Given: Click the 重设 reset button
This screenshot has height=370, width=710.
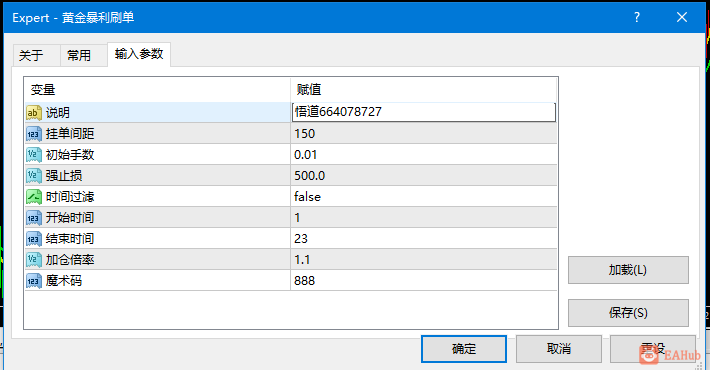Looking at the screenshot, I should click(652, 349).
